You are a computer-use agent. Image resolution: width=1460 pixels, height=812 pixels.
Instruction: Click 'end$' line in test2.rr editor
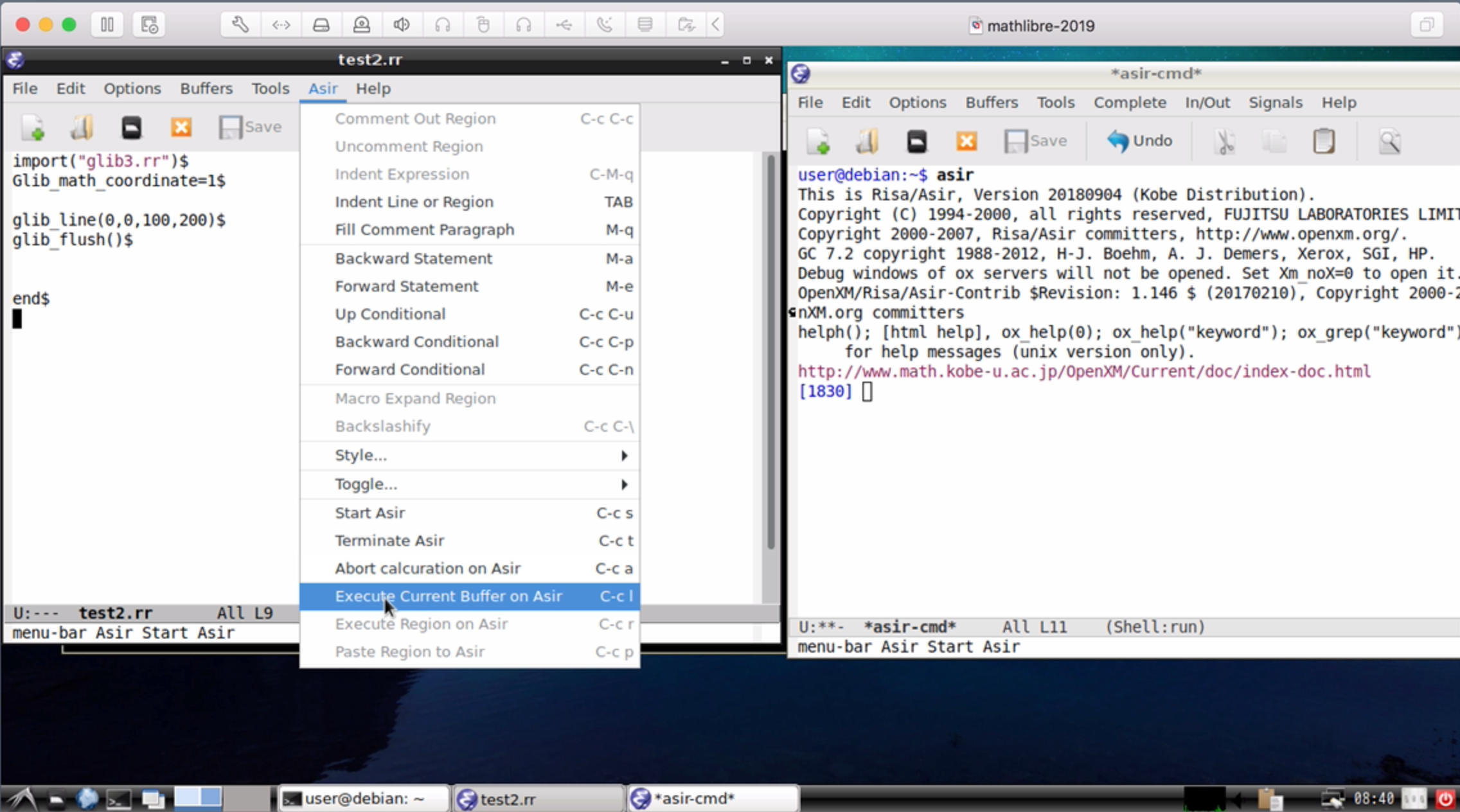pos(31,299)
